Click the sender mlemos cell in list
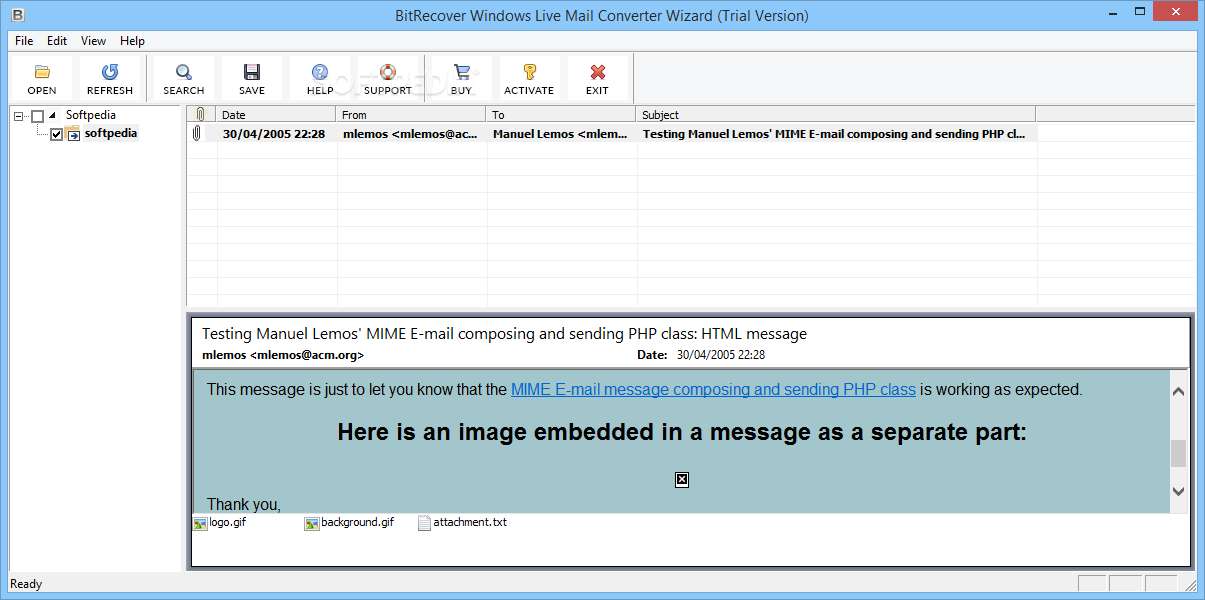This screenshot has width=1205, height=600. 410,133
